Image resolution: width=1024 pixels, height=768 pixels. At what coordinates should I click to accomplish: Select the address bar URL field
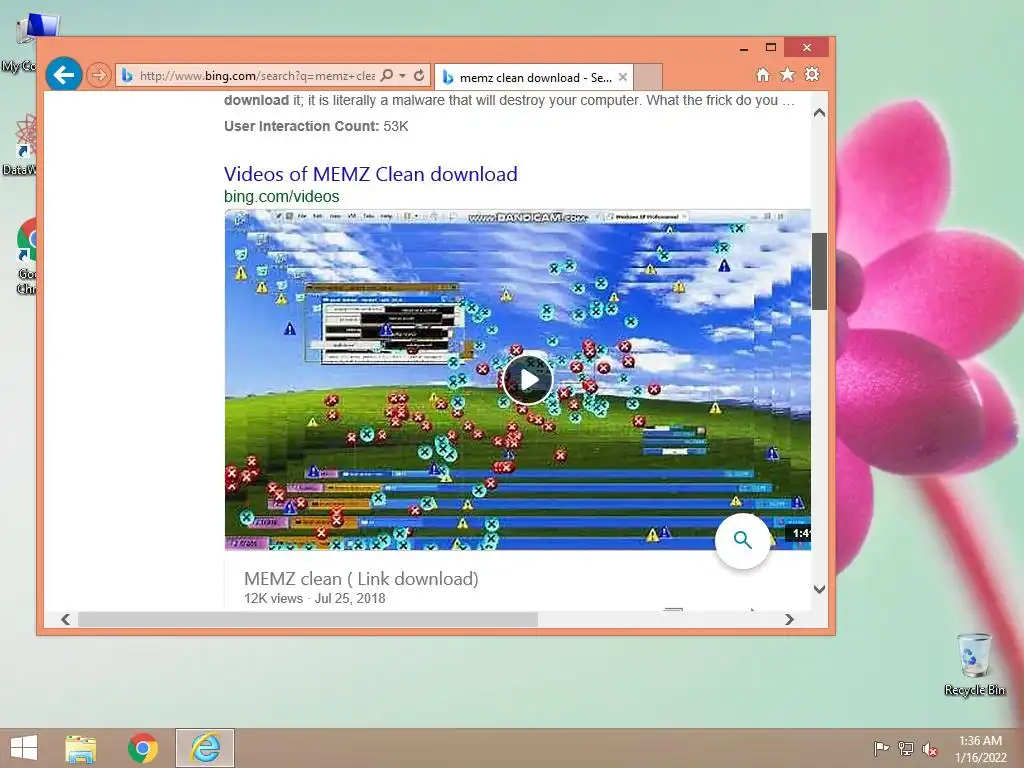[257, 76]
